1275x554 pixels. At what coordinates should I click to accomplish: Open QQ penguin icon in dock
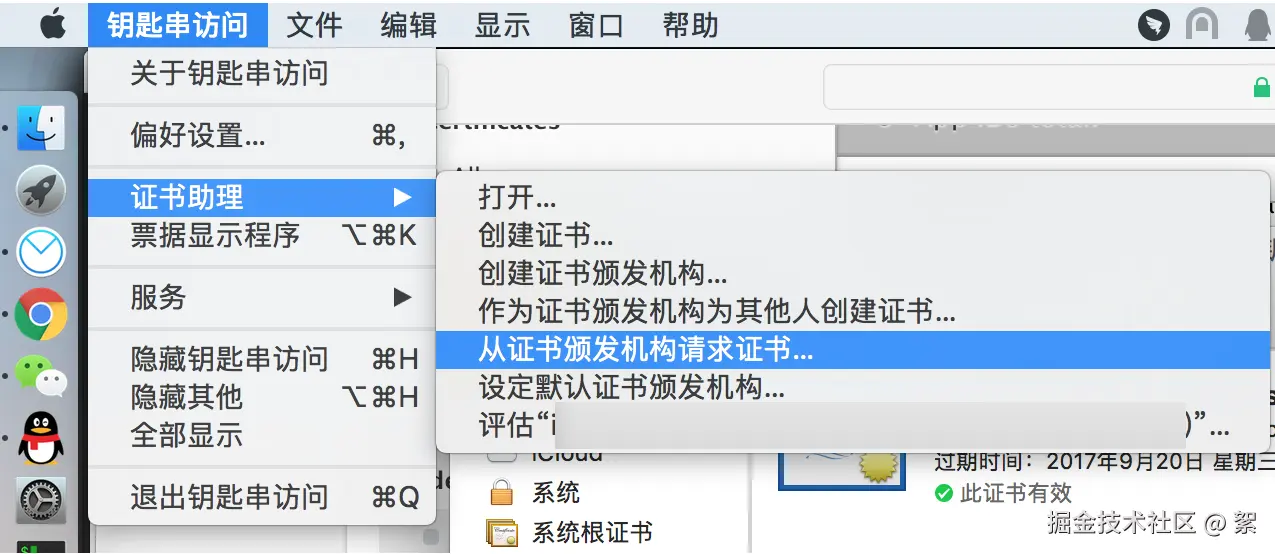point(41,438)
